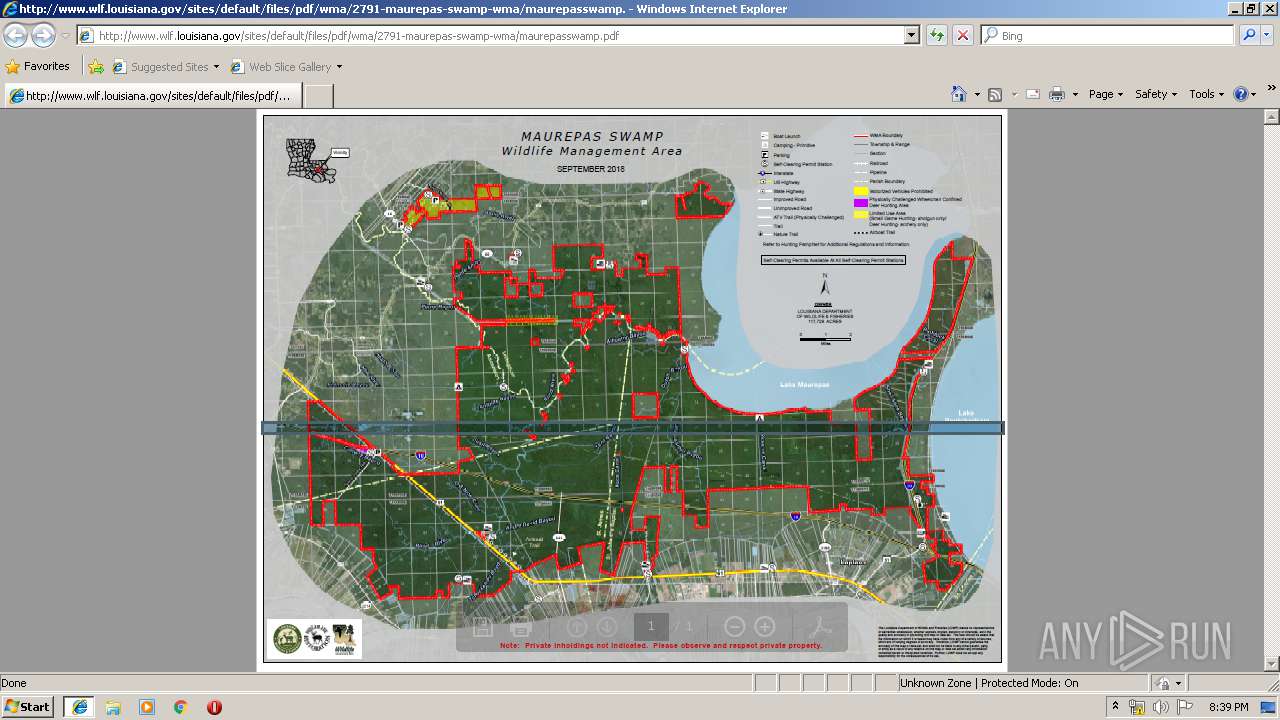Viewport: 1280px width, 720px height.
Task: Click the 'MAUREPAS SWAMP' map title
Action: tap(592, 137)
